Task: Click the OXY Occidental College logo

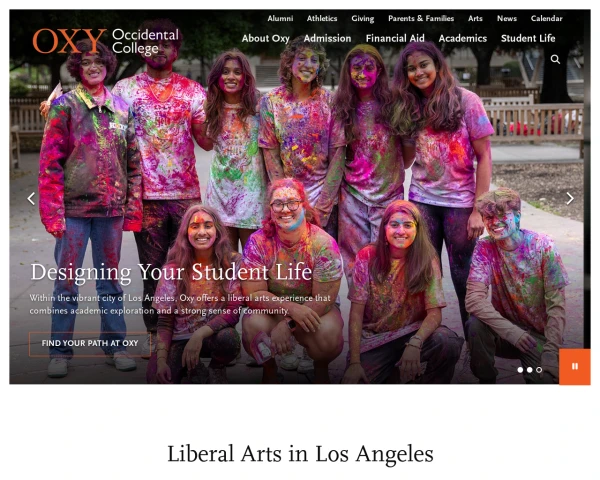Action: (x=106, y=41)
